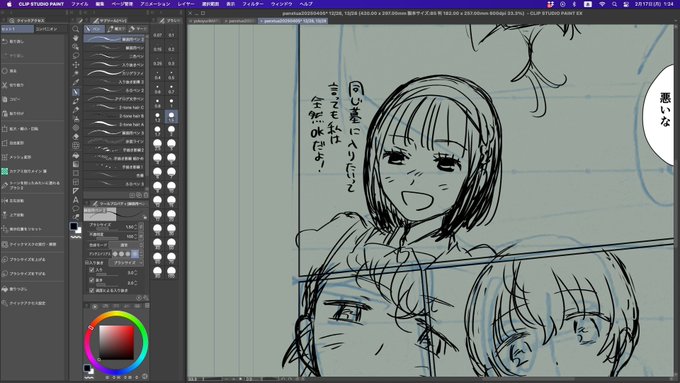Select the Airbrush tool
This screenshot has width=680, height=383.
point(76,119)
